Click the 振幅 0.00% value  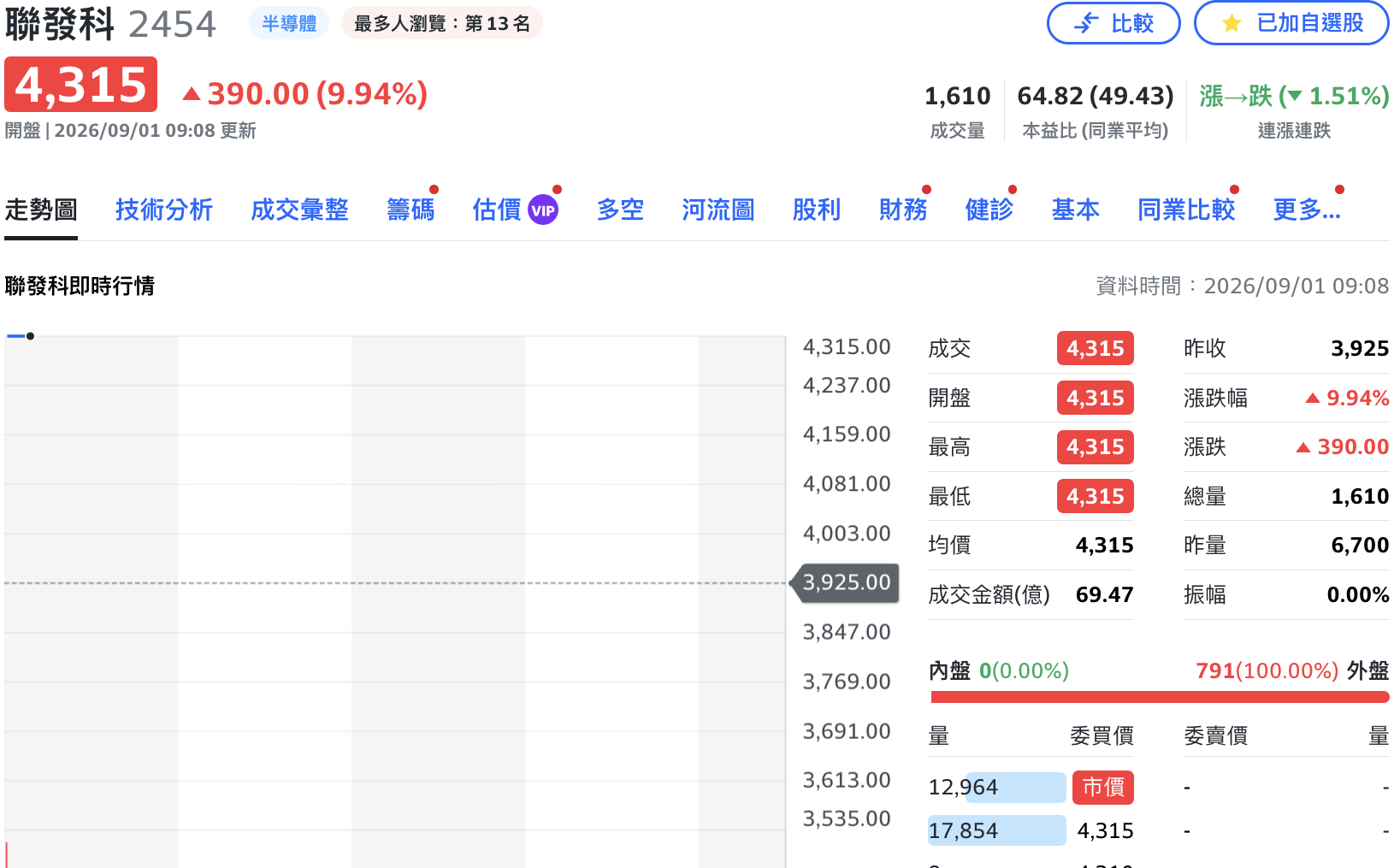pos(1358,594)
